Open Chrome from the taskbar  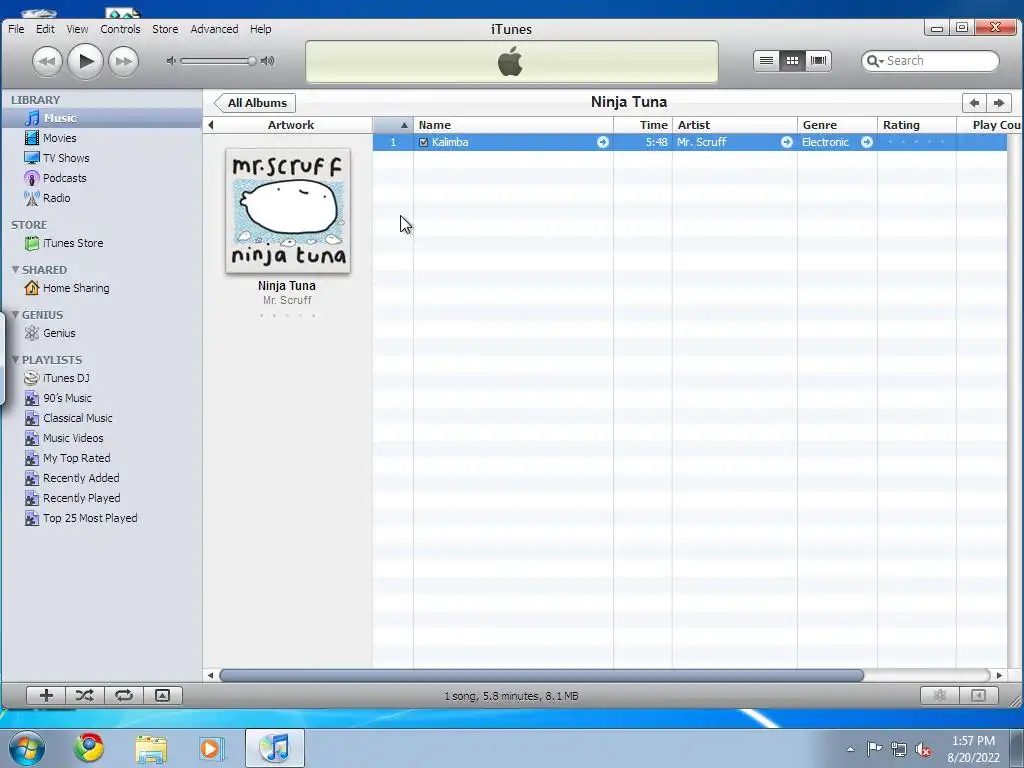(88, 748)
